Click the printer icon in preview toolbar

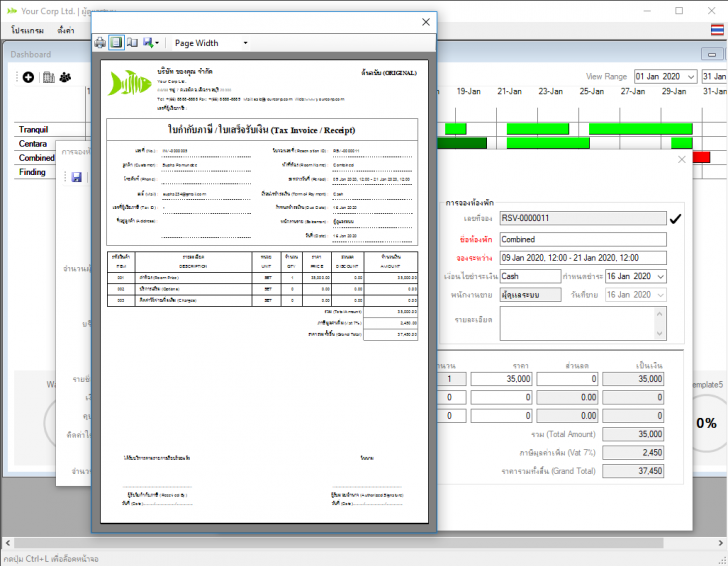pyautogui.click(x=100, y=43)
